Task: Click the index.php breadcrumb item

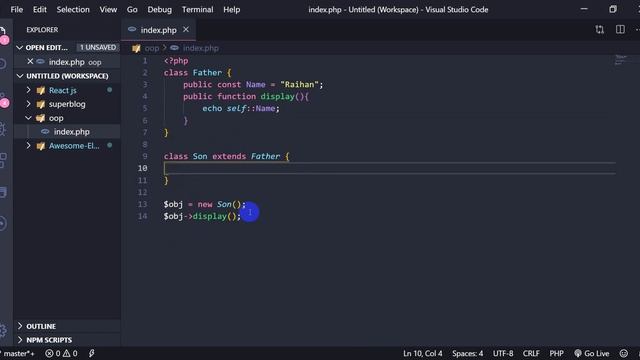Action: [x=200, y=48]
